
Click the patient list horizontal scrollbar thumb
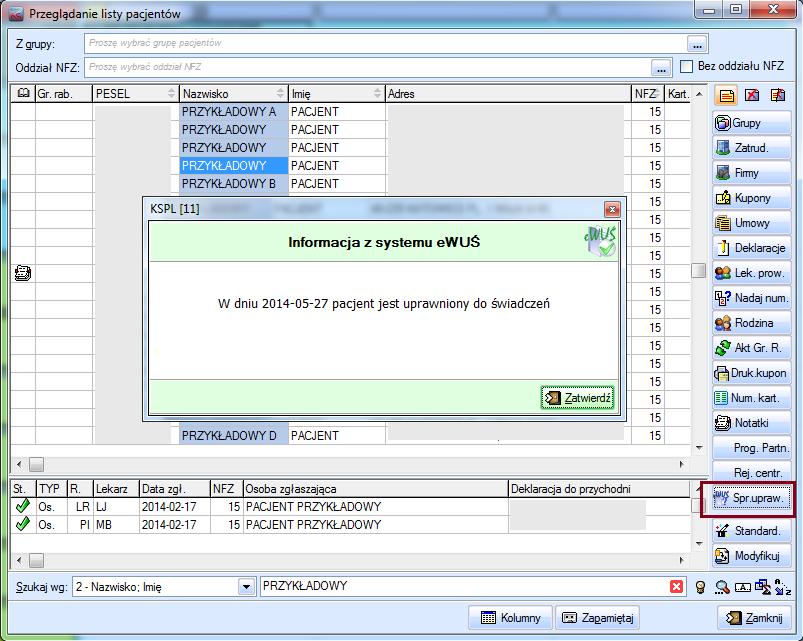pyautogui.click(x=36, y=464)
